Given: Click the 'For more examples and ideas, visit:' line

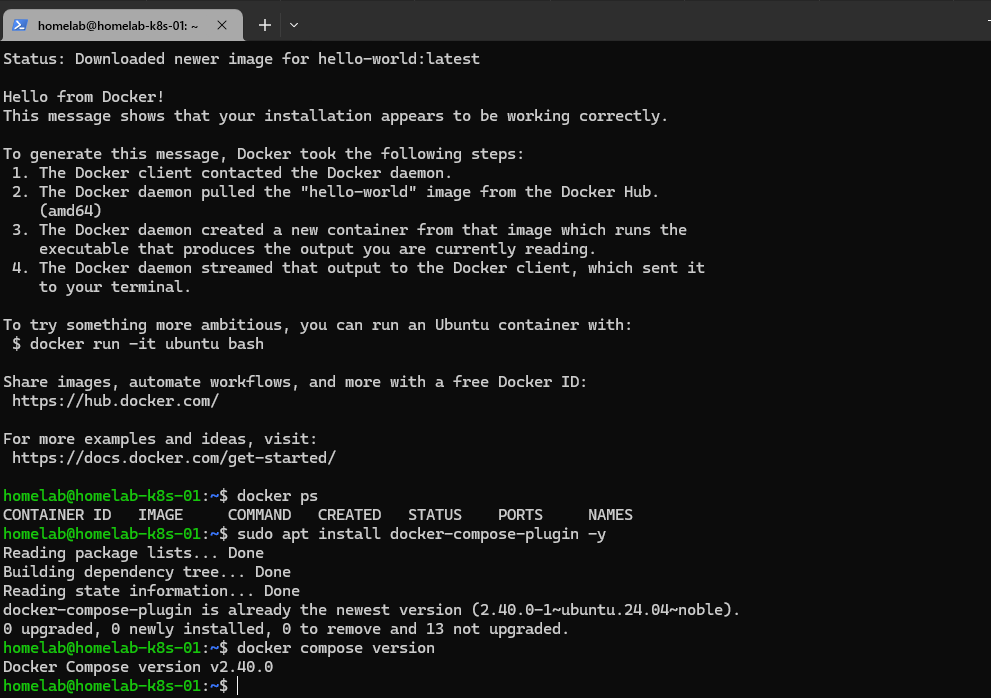Looking at the screenshot, I should point(160,439).
